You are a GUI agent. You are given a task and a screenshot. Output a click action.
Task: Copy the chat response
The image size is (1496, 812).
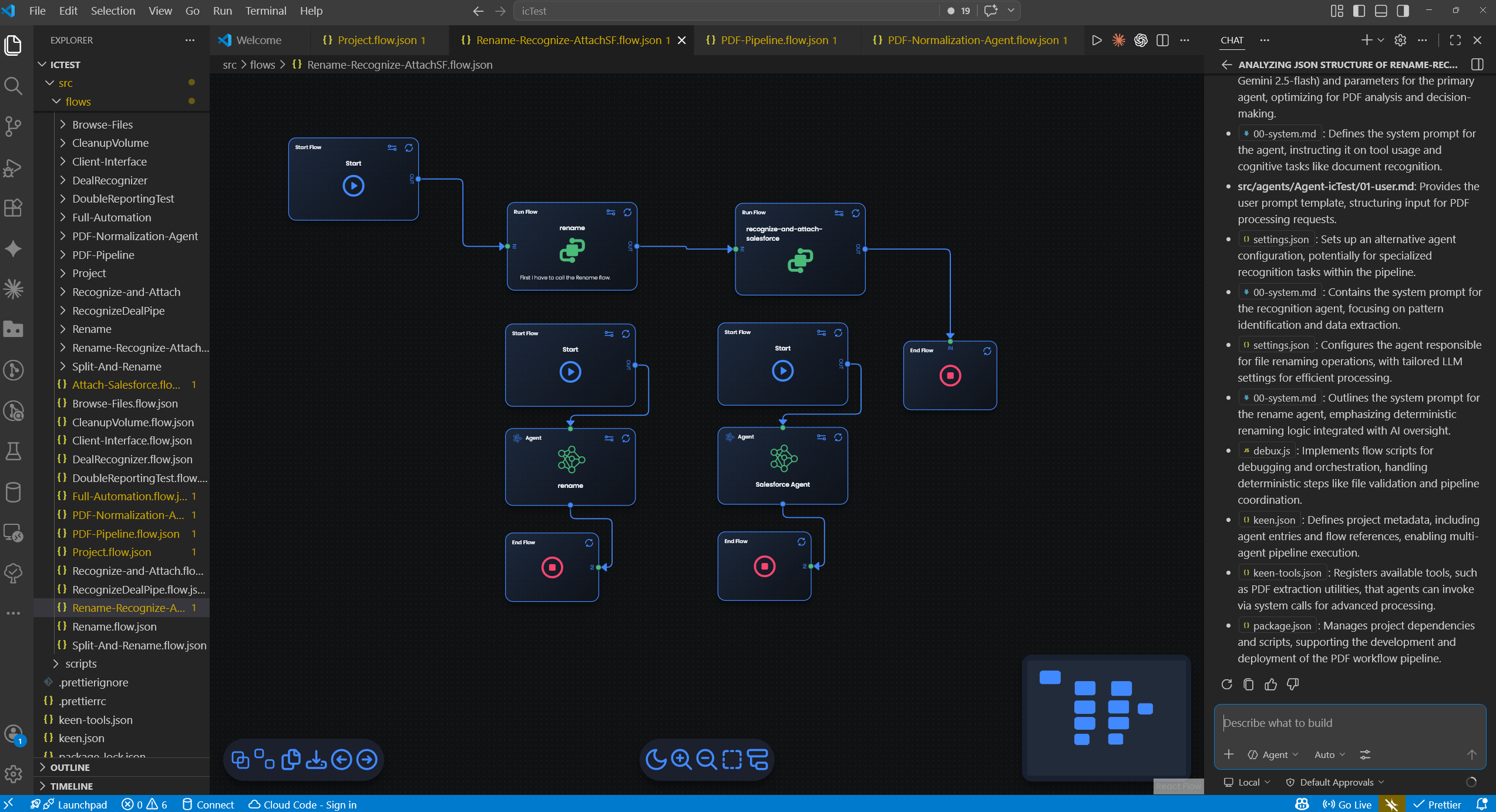pyautogui.click(x=1249, y=685)
